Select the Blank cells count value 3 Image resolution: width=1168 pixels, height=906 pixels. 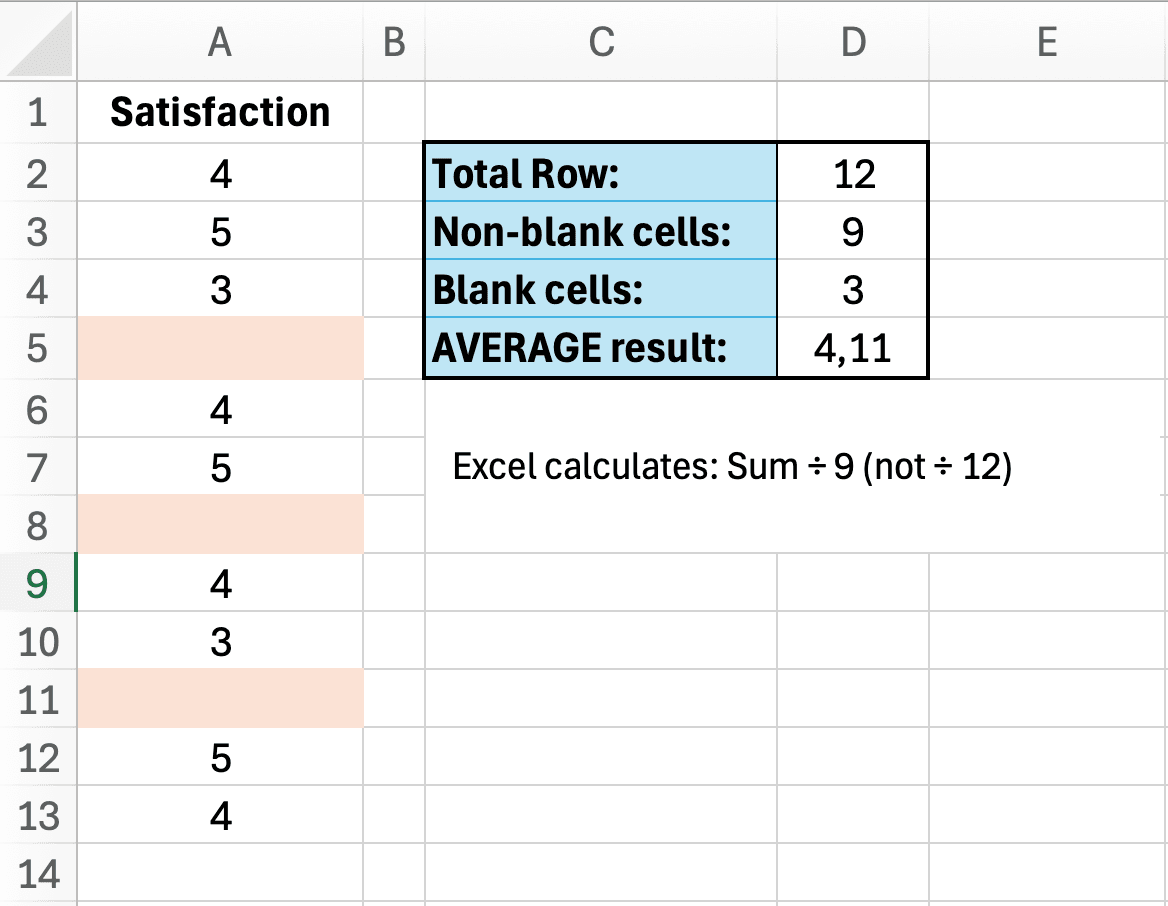(853, 290)
